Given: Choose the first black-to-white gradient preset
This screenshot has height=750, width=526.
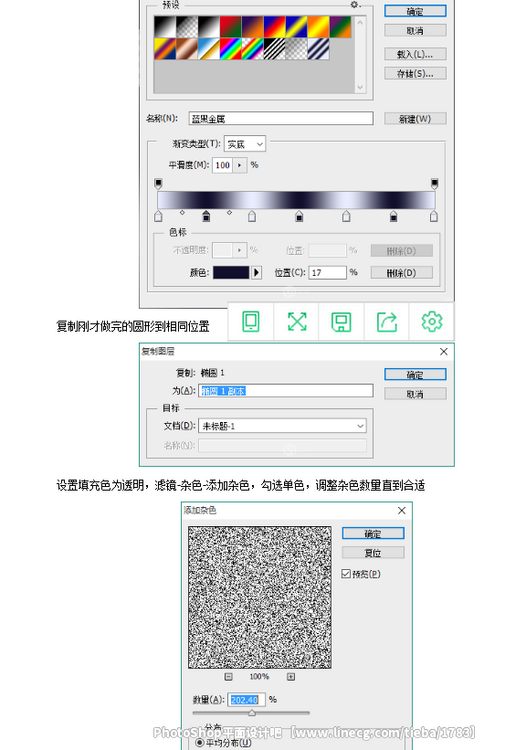Looking at the screenshot, I should pyautogui.click(x=164, y=27).
